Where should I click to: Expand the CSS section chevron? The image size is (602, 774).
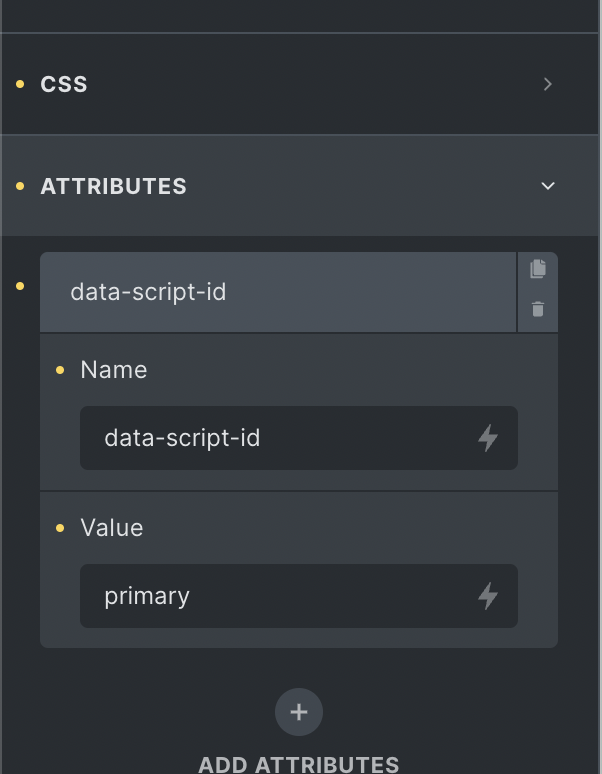coord(547,85)
